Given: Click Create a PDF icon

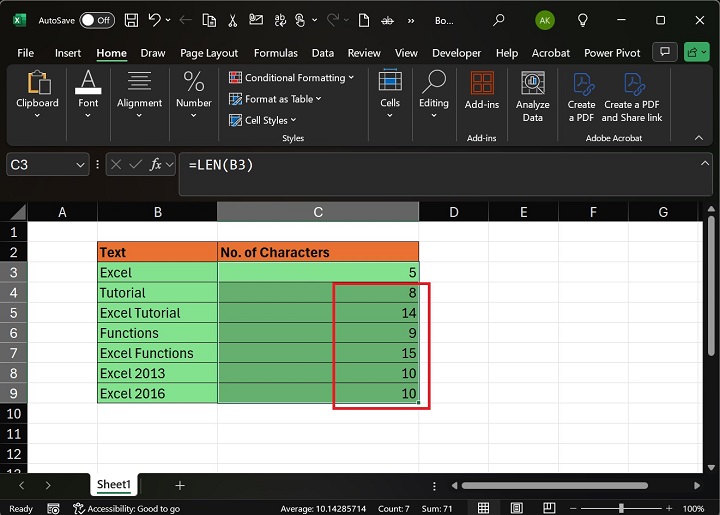Looking at the screenshot, I should 581,97.
